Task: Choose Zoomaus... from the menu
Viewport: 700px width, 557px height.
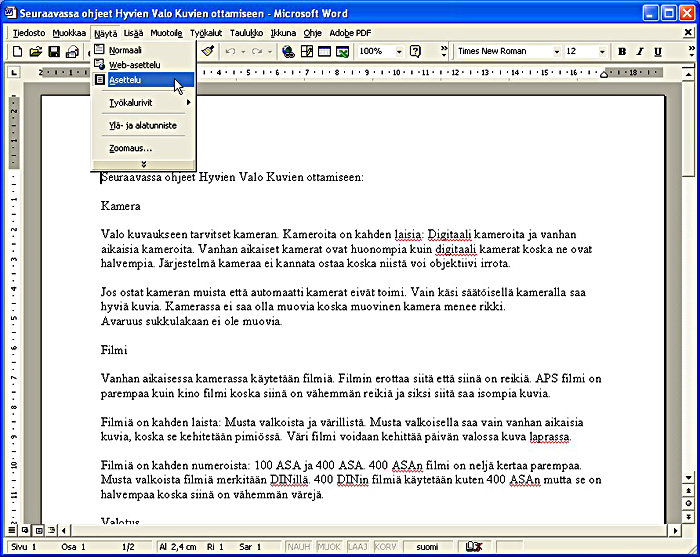Action: point(131,148)
